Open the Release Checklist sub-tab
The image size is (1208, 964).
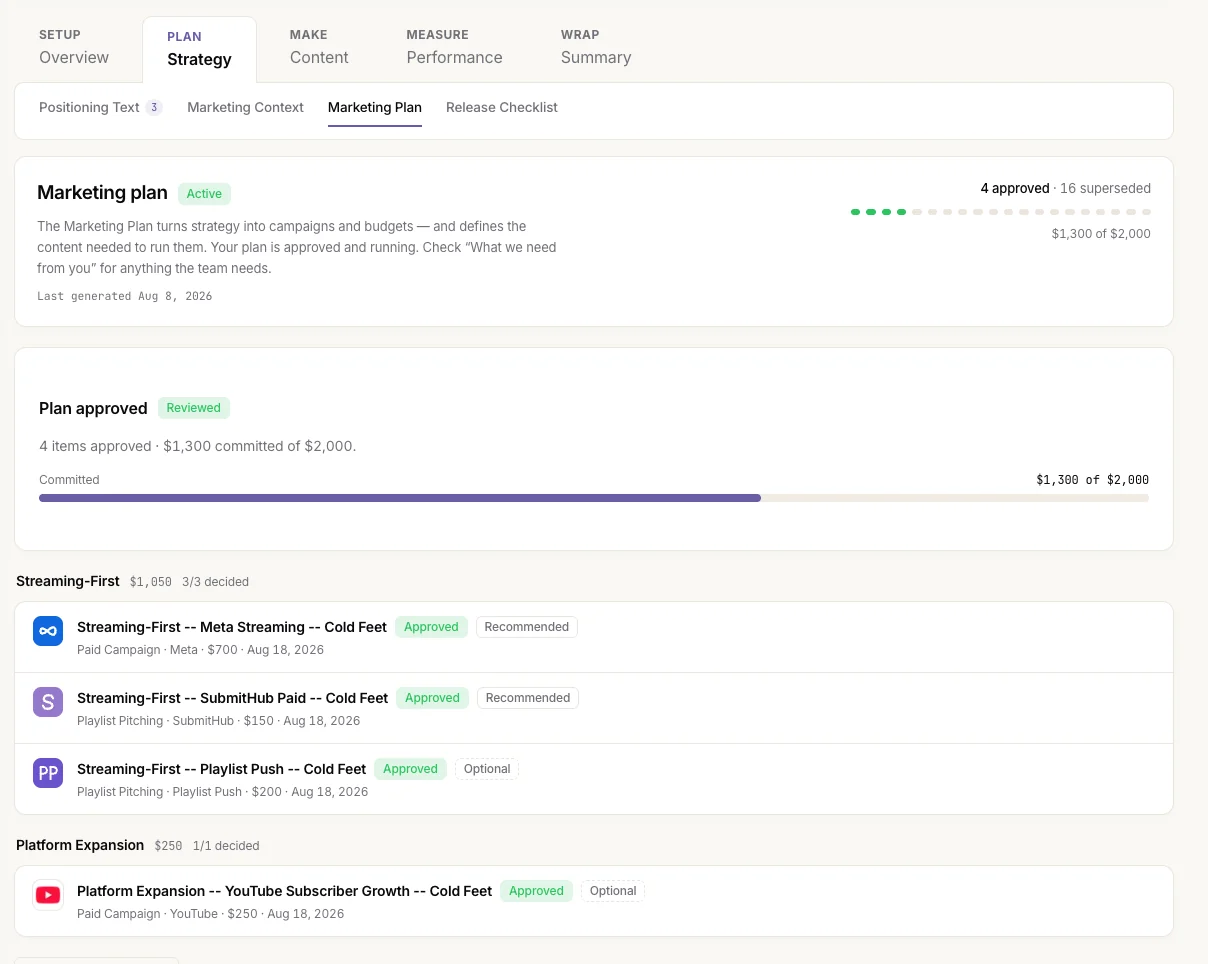point(502,107)
